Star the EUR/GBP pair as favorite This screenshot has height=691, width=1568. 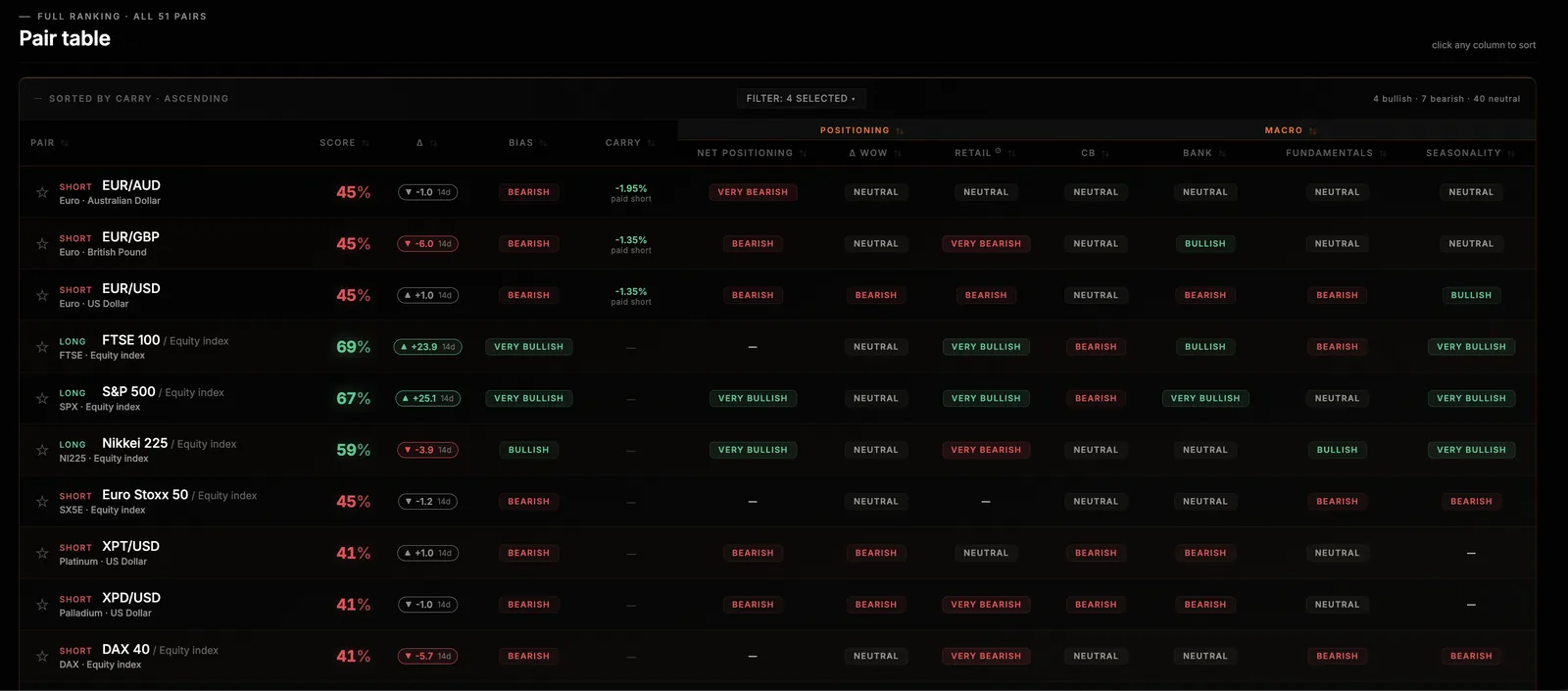click(x=42, y=244)
